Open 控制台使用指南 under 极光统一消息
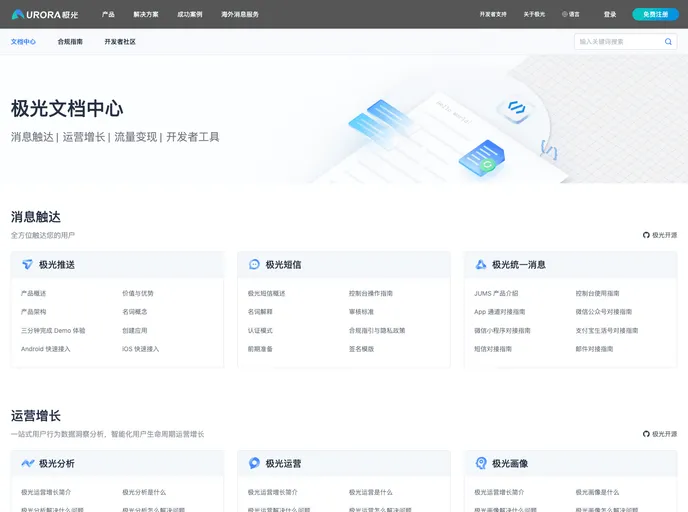 pyautogui.click(x=598, y=293)
